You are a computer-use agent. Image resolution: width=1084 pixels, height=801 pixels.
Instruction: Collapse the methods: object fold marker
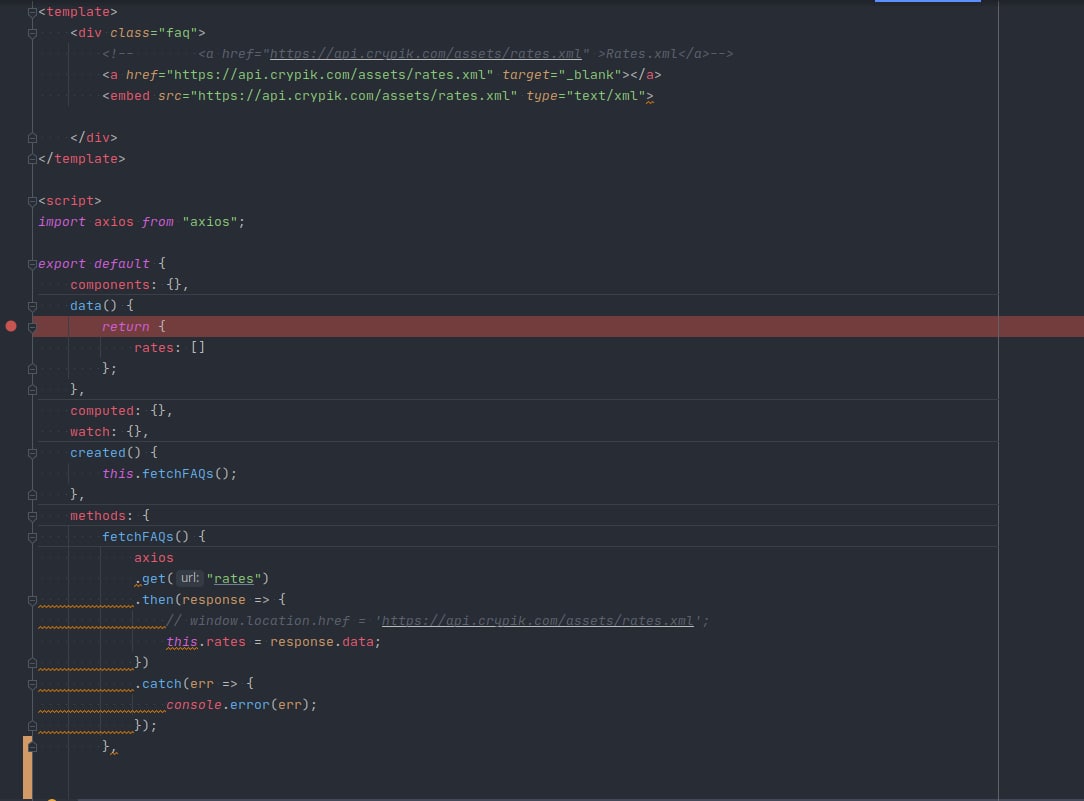32,516
